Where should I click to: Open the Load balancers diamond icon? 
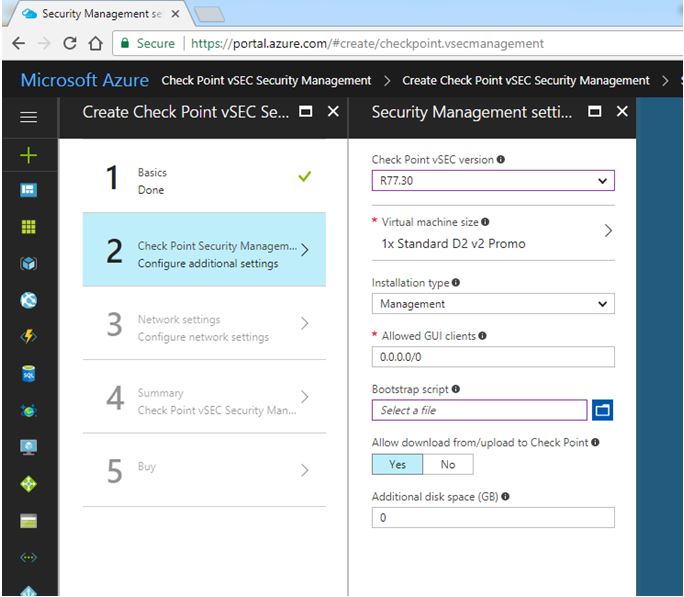coord(28,484)
